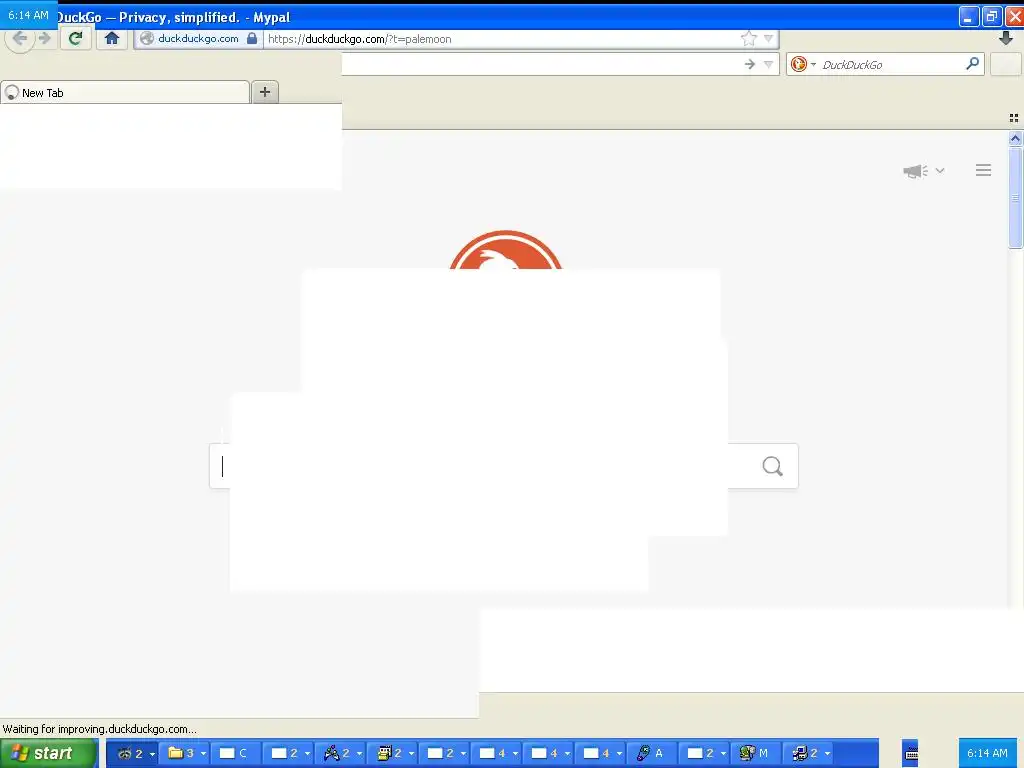Open the DuckDuckGo search engine selector
Screen dimensions: 1024x768
(803, 64)
